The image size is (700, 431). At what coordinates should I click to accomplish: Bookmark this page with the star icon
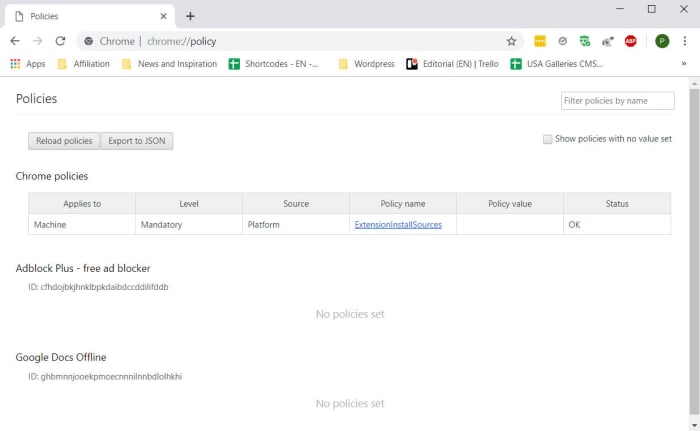(x=511, y=41)
